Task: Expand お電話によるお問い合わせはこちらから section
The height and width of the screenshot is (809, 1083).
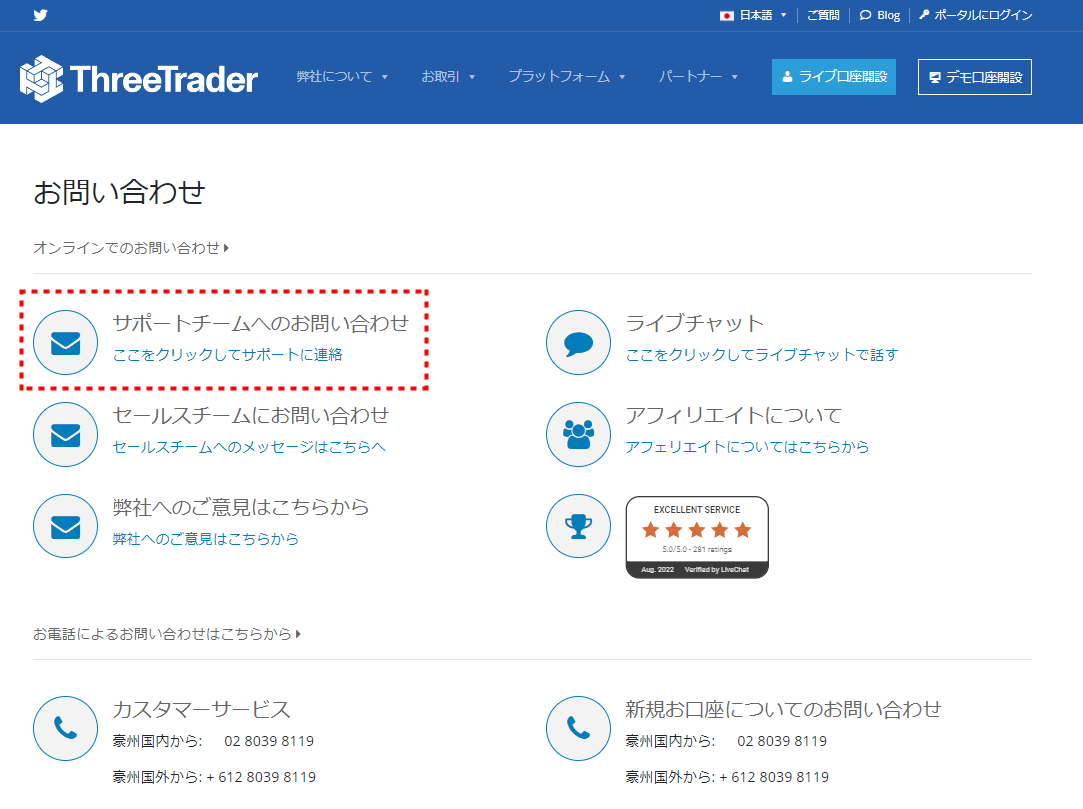Action: coord(166,634)
